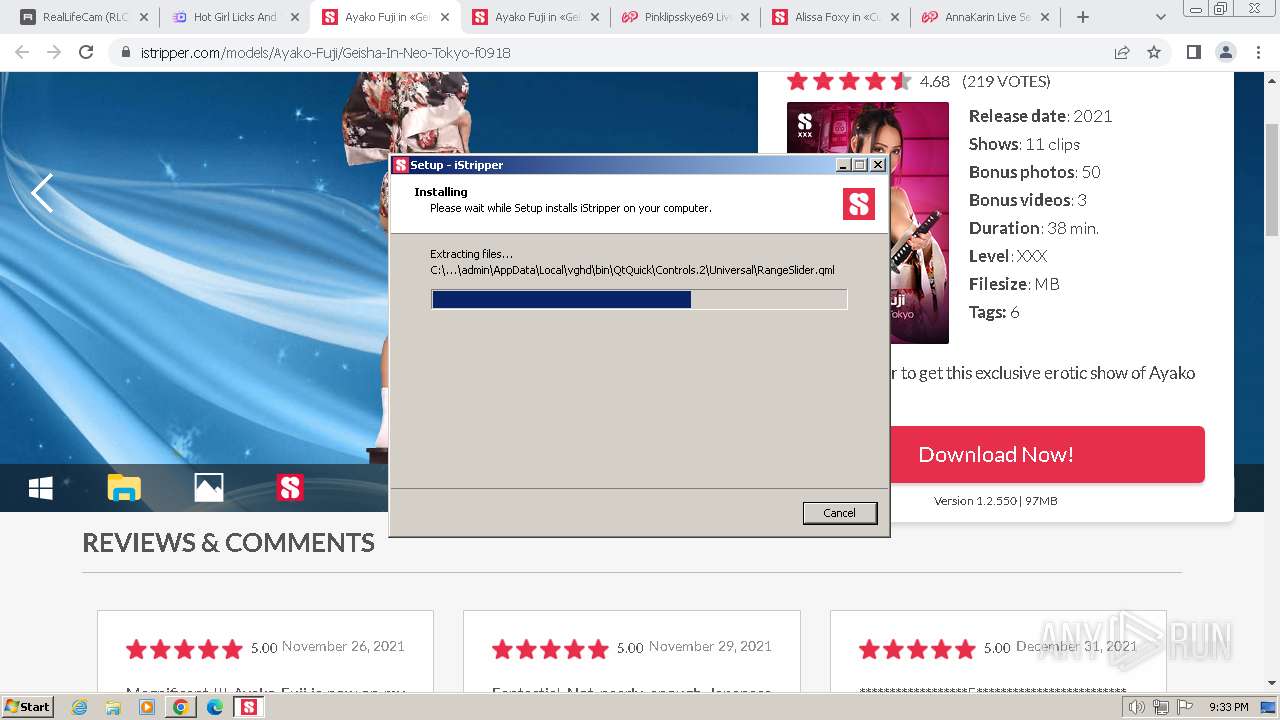This screenshot has height=720, width=1280.
Task: Click the Action Center flag tray icon
Action: pyautogui.click(x=1185, y=707)
